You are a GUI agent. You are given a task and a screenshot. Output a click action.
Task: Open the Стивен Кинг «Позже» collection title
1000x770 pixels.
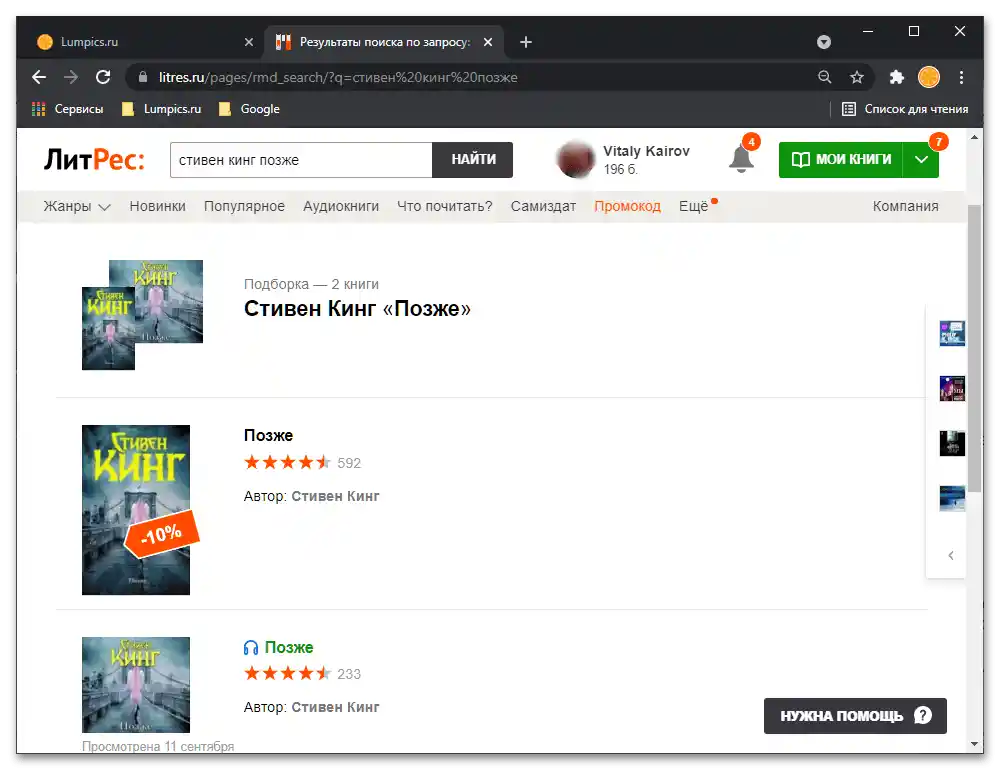pos(357,309)
